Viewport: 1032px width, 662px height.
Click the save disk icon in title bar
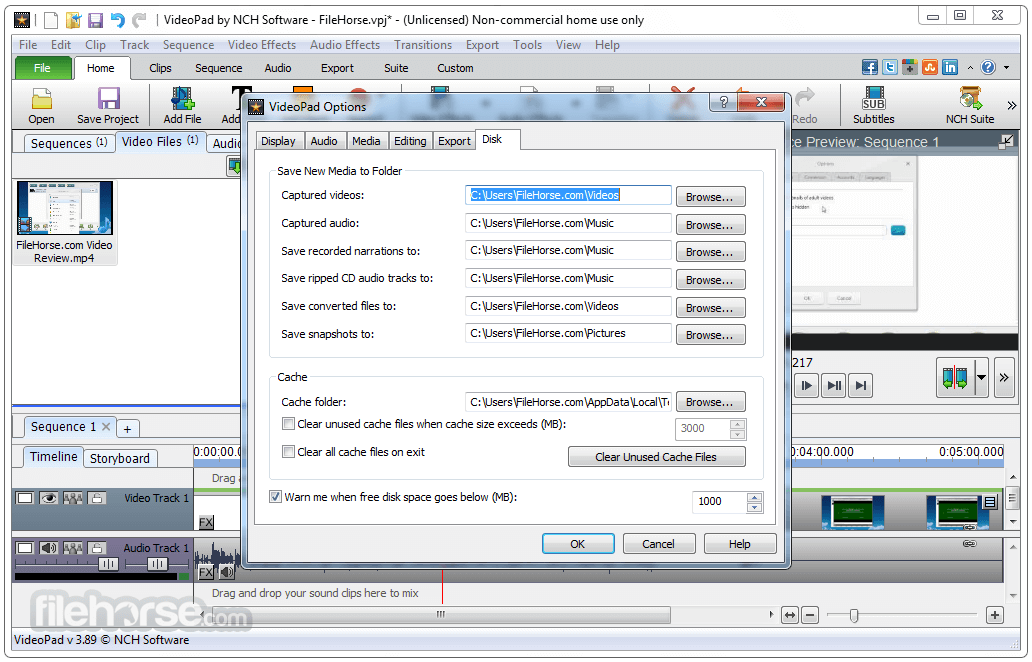[95, 20]
